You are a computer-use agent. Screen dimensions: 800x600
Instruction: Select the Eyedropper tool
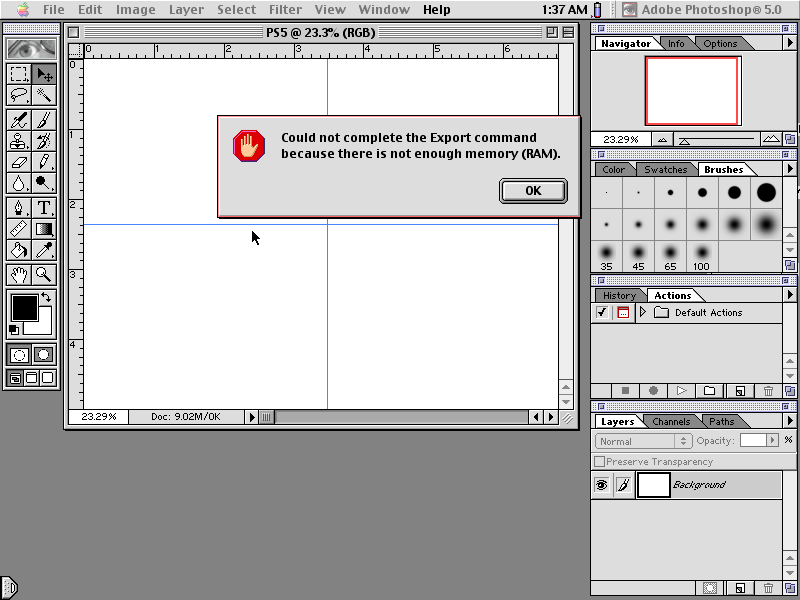[x=44, y=250]
